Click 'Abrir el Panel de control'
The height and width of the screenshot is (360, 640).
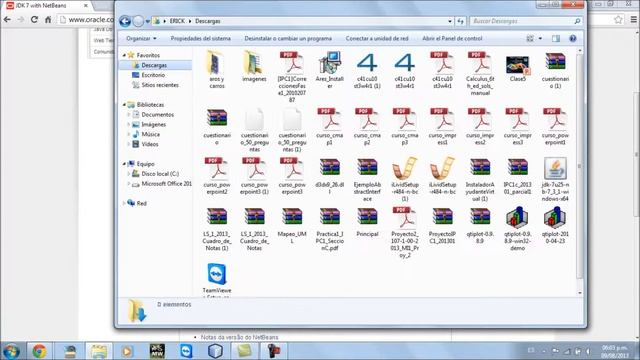452,38
